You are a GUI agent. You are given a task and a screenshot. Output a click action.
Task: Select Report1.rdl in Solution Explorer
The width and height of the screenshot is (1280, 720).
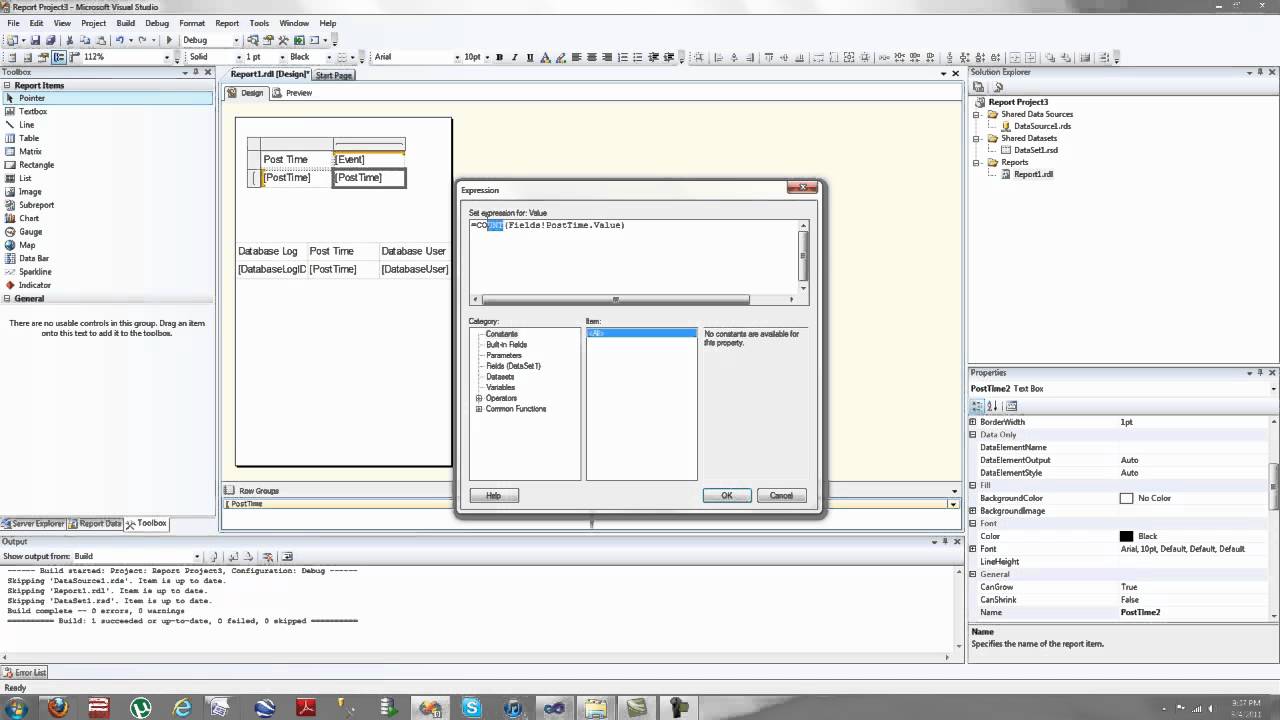point(1033,174)
